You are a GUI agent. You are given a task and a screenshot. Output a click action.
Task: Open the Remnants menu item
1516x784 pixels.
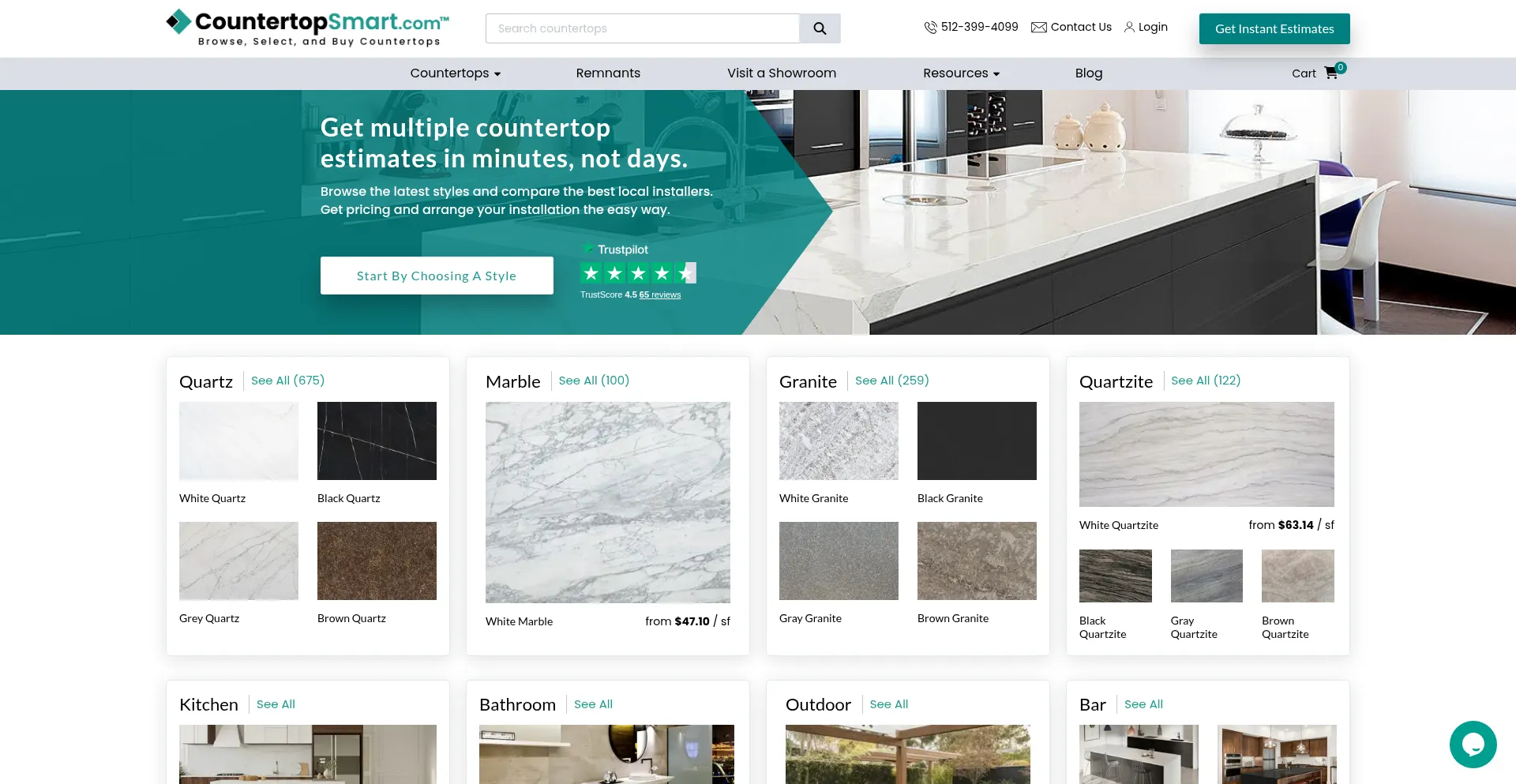pos(608,73)
